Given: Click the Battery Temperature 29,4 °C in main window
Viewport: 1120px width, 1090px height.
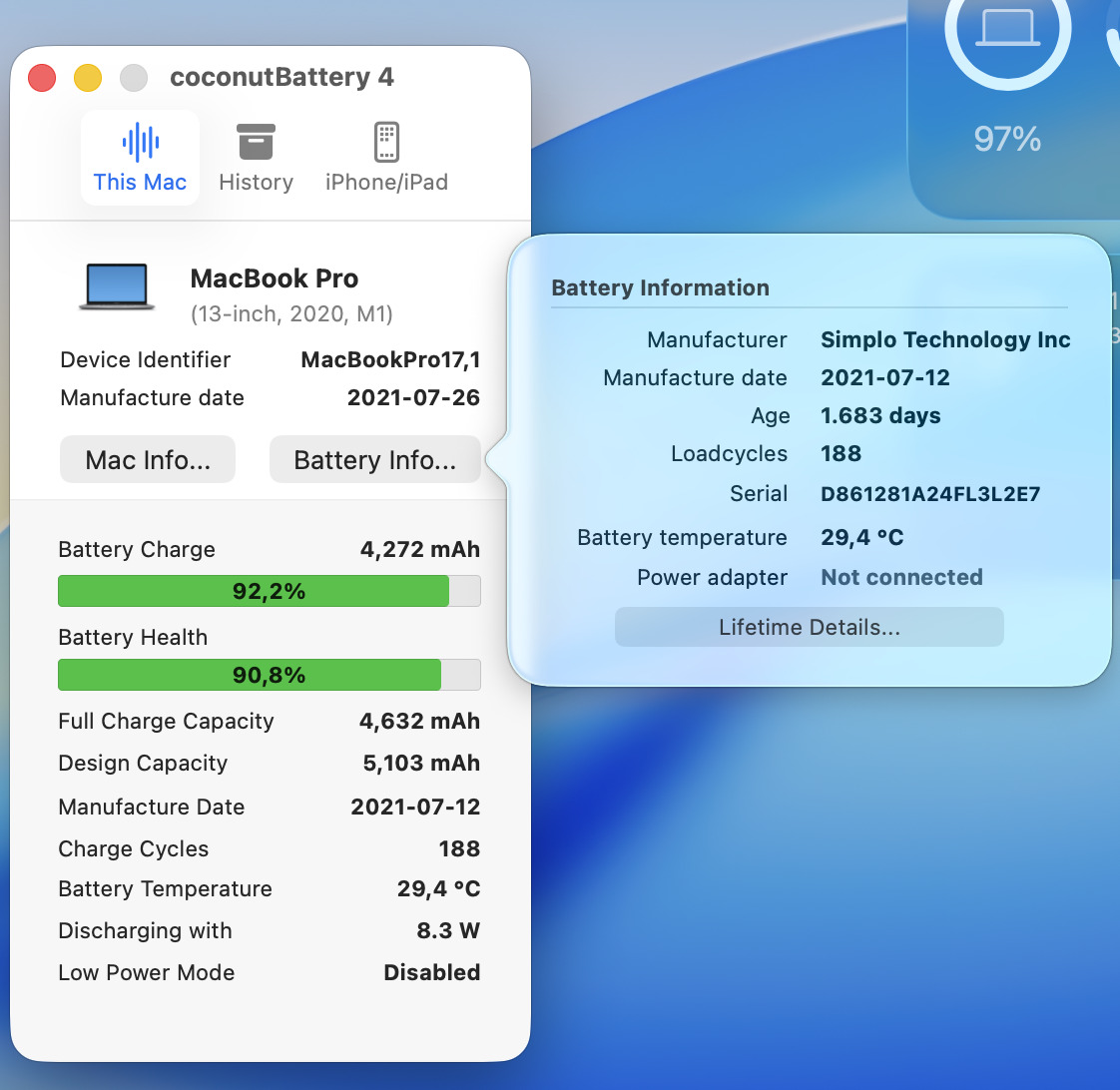Looking at the screenshot, I should (438, 888).
